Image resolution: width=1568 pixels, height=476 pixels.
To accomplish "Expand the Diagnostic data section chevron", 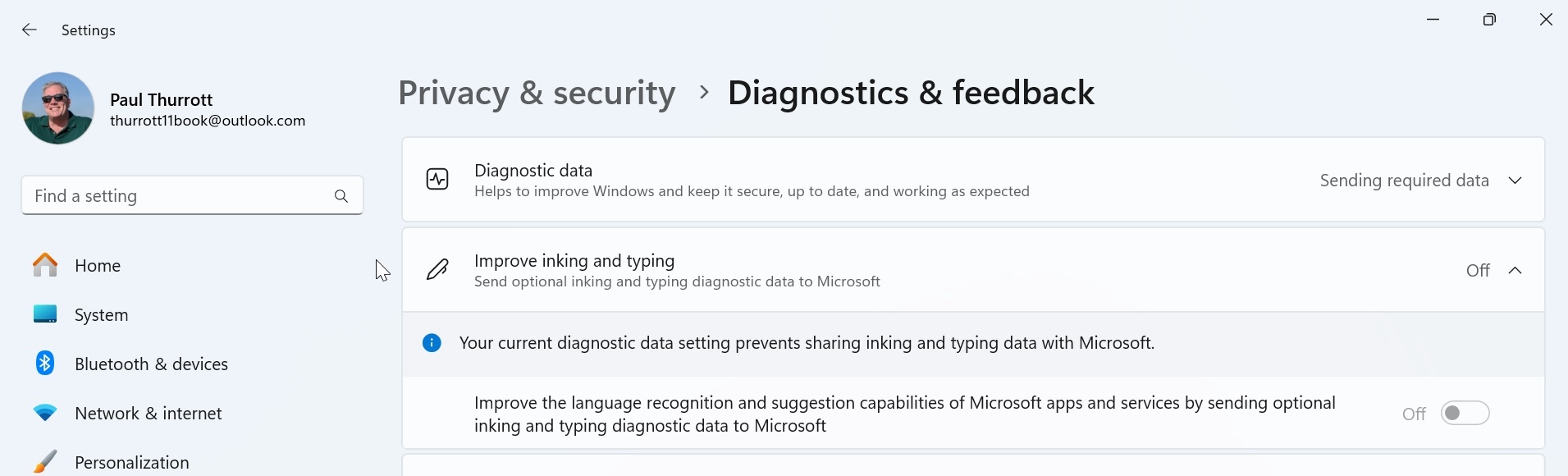I will 1515,181.
